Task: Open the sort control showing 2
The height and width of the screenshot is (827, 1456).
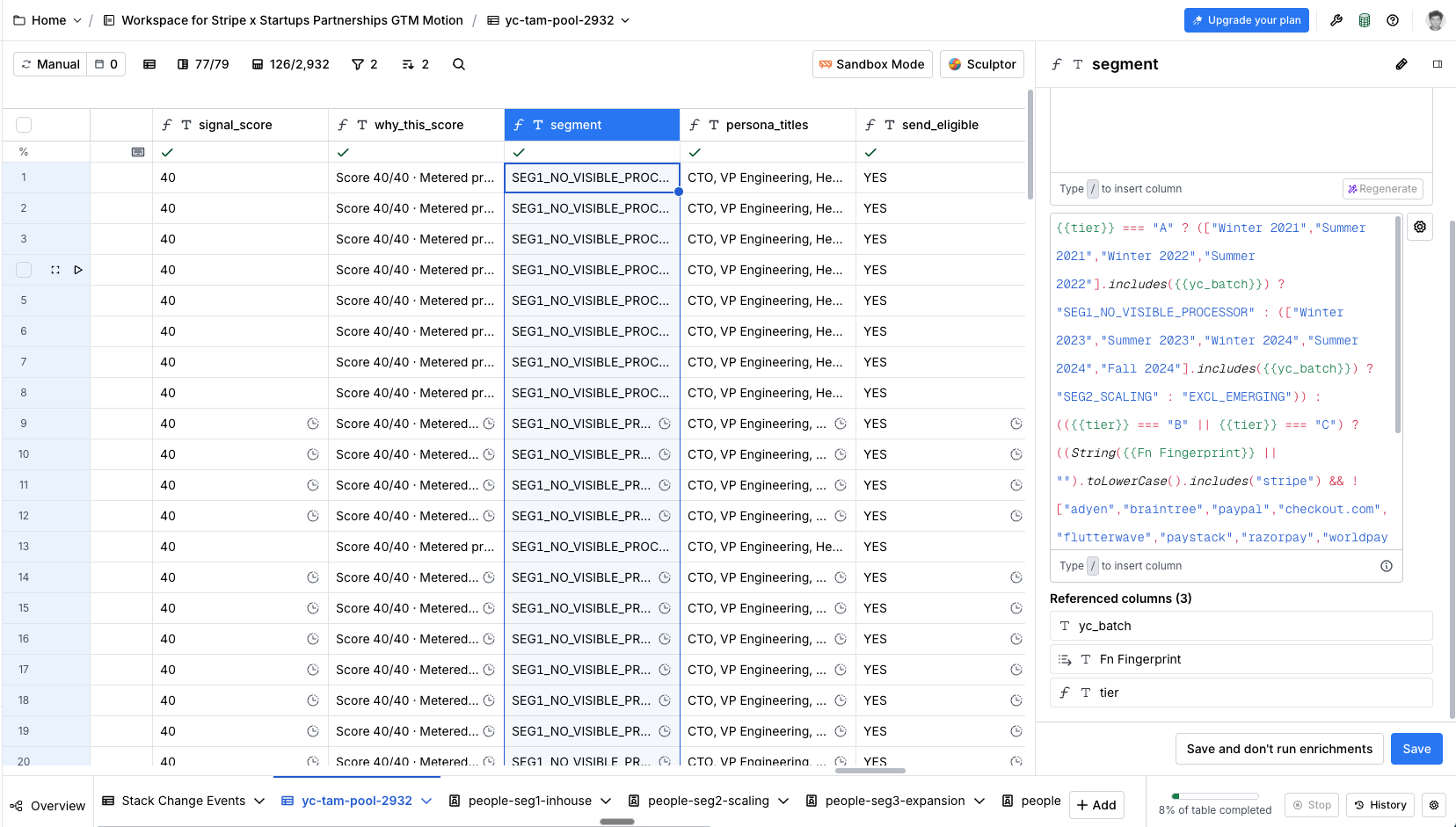Action: (416, 64)
